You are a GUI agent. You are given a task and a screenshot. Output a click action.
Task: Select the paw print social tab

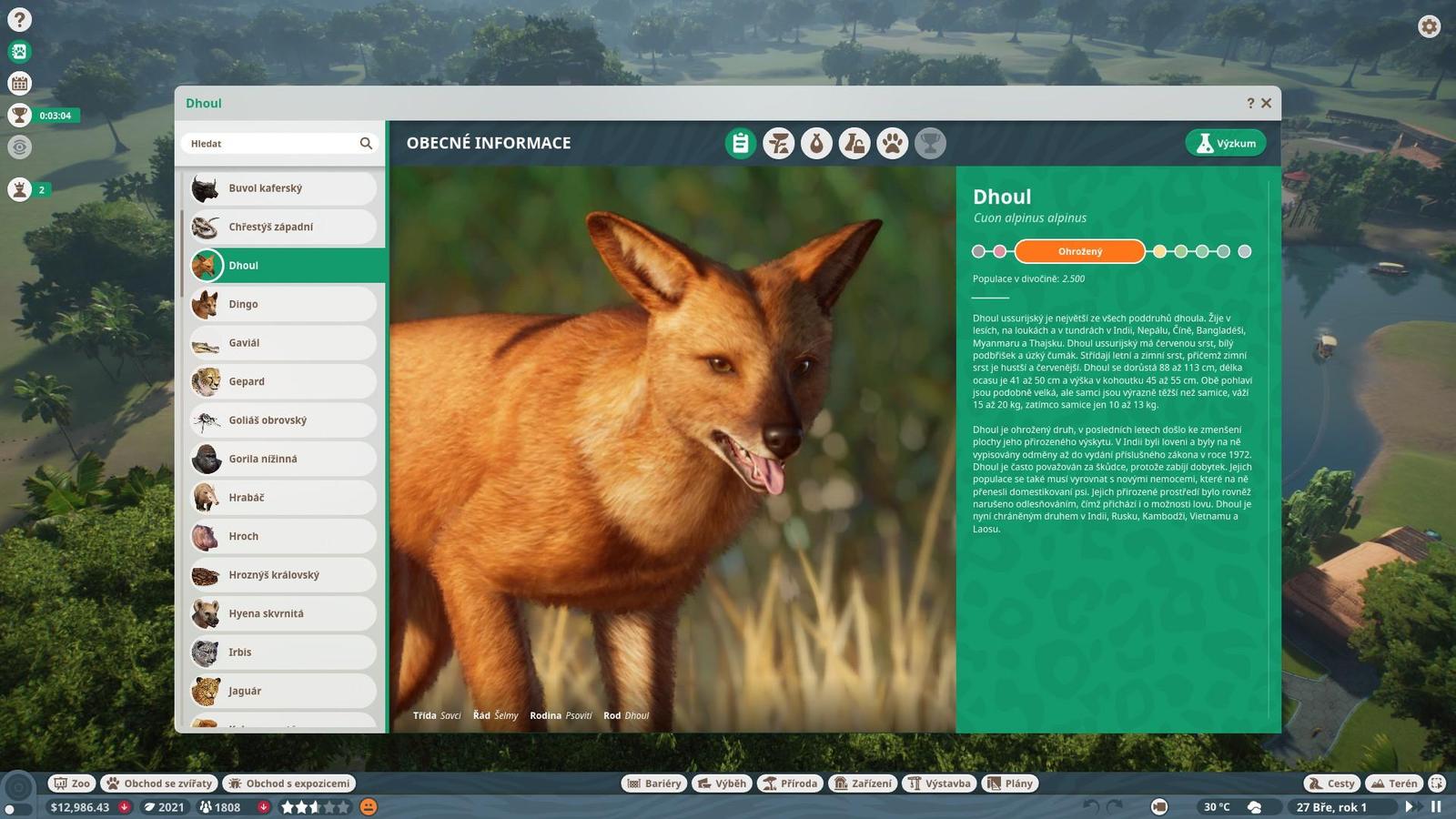tap(893, 144)
